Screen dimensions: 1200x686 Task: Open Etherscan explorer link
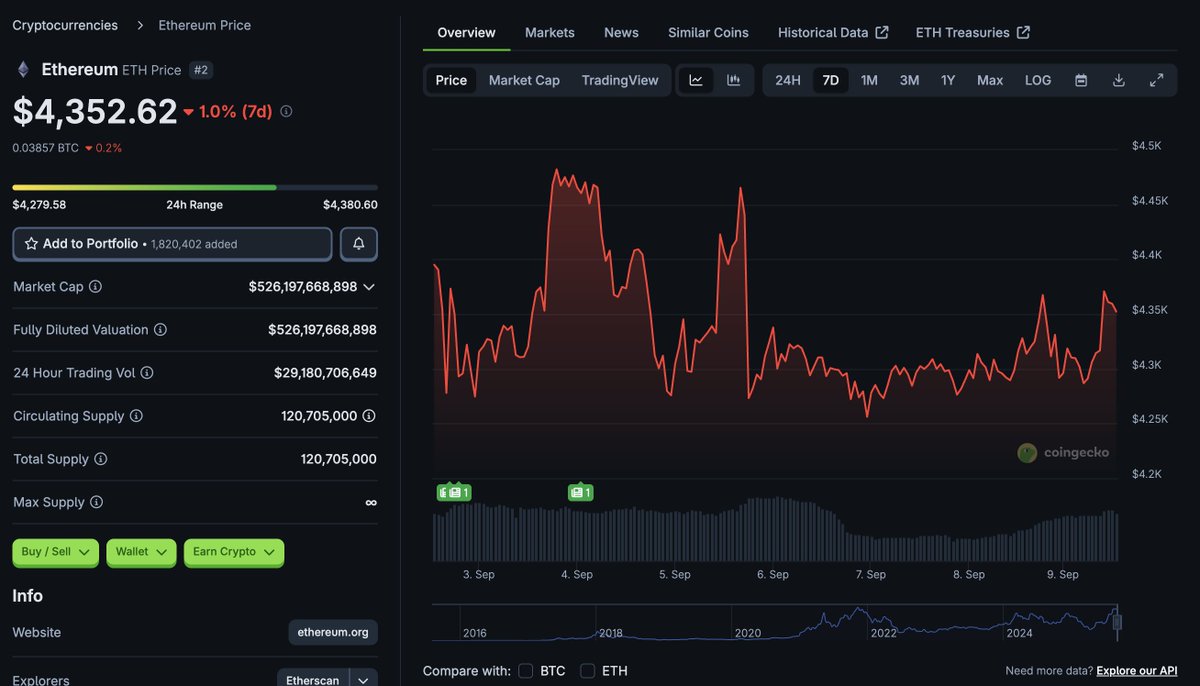click(x=313, y=680)
